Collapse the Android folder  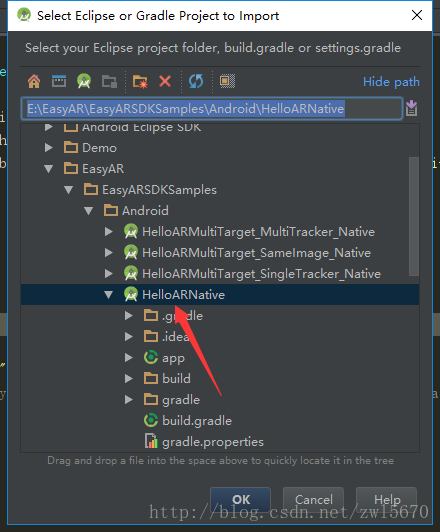pos(89,211)
